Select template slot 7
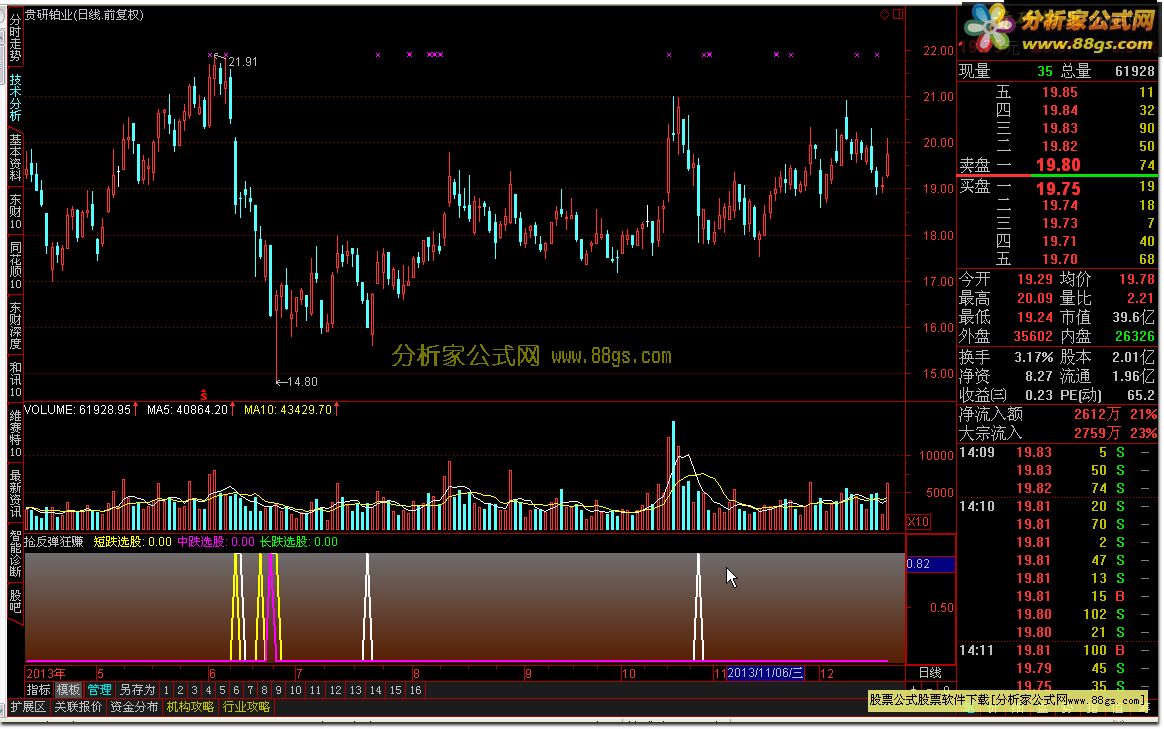The height and width of the screenshot is (729, 1164). click(250, 690)
